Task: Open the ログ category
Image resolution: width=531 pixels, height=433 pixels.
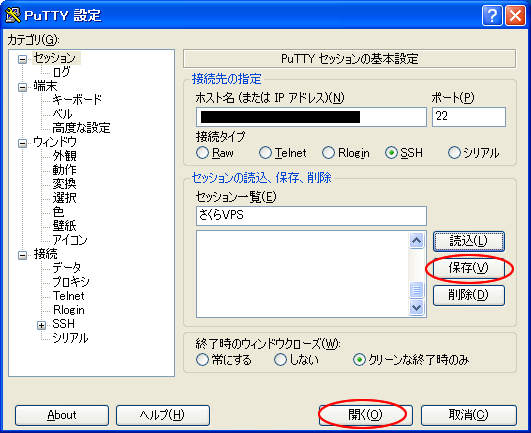Action: tap(62, 72)
